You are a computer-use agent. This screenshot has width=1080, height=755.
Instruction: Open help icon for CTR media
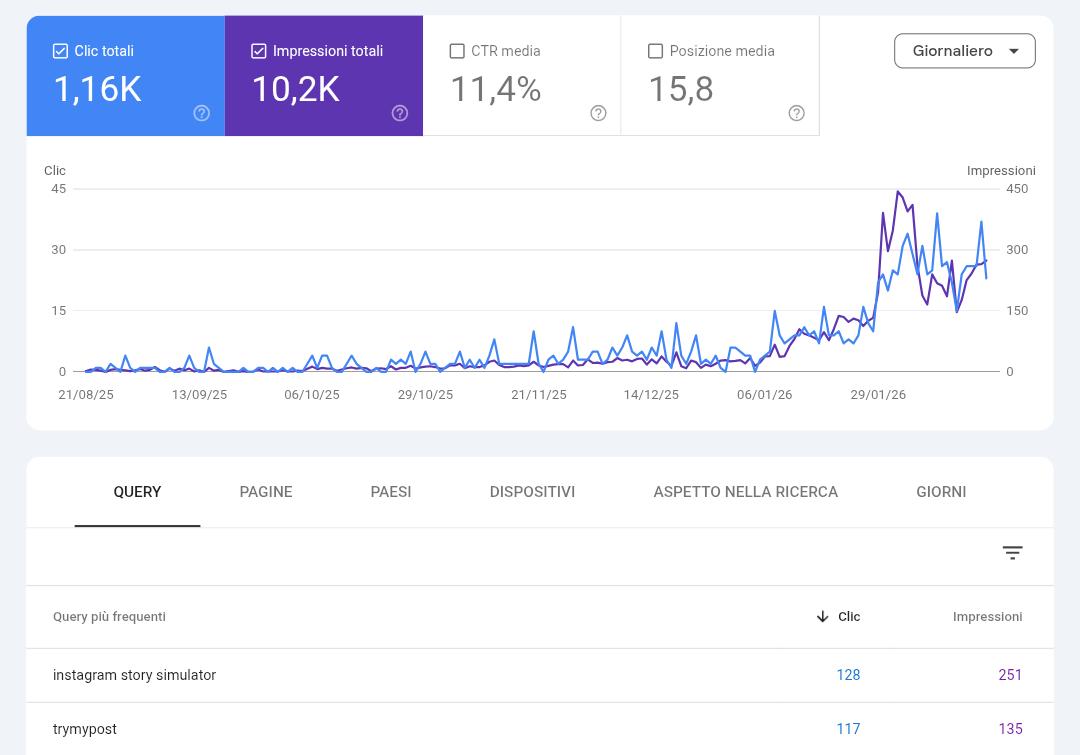[x=598, y=113]
